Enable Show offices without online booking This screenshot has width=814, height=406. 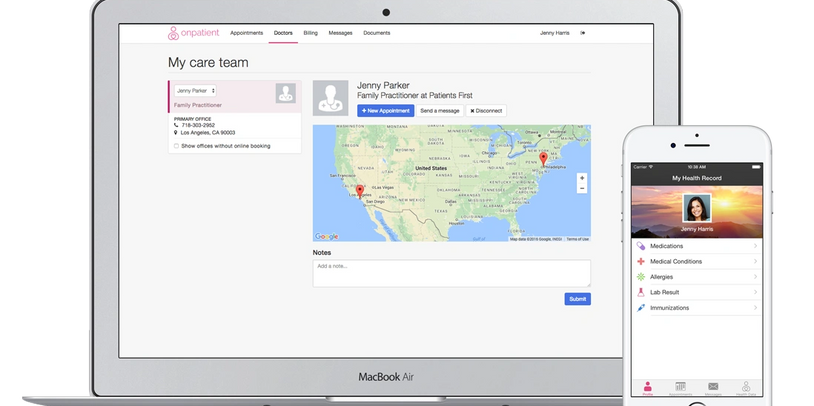point(177,145)
